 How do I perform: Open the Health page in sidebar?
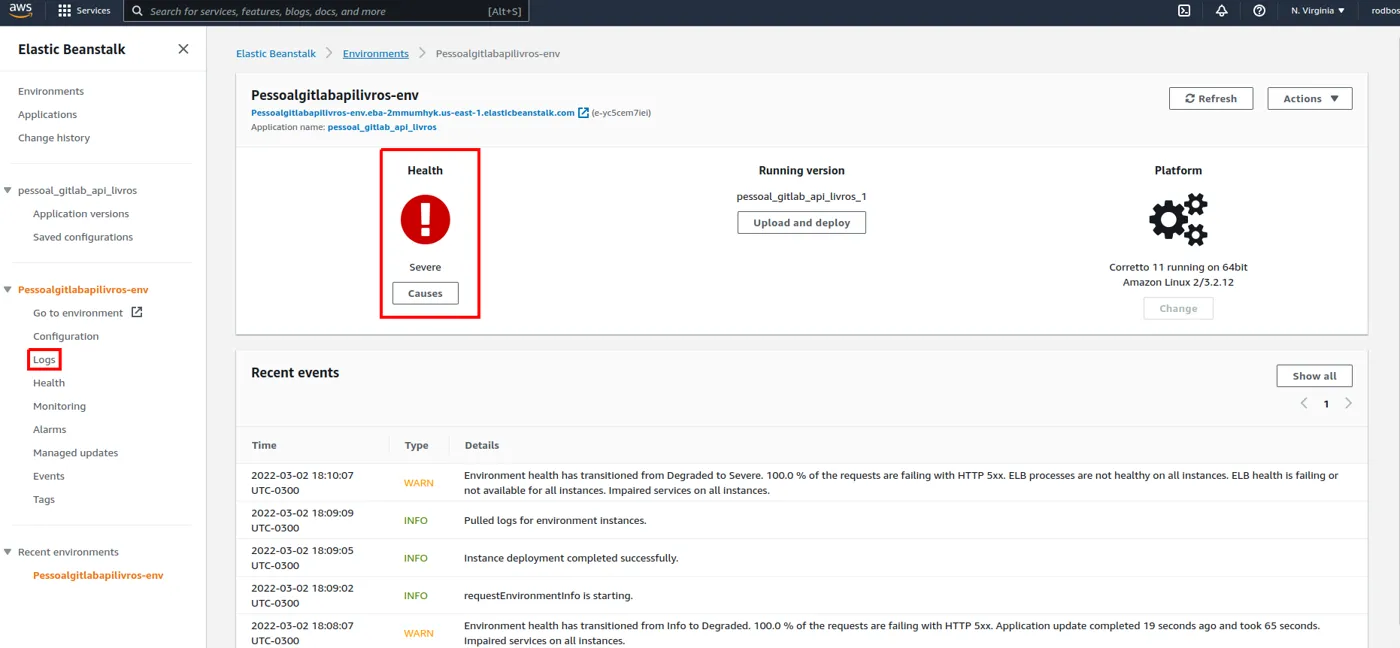[49, 383]
